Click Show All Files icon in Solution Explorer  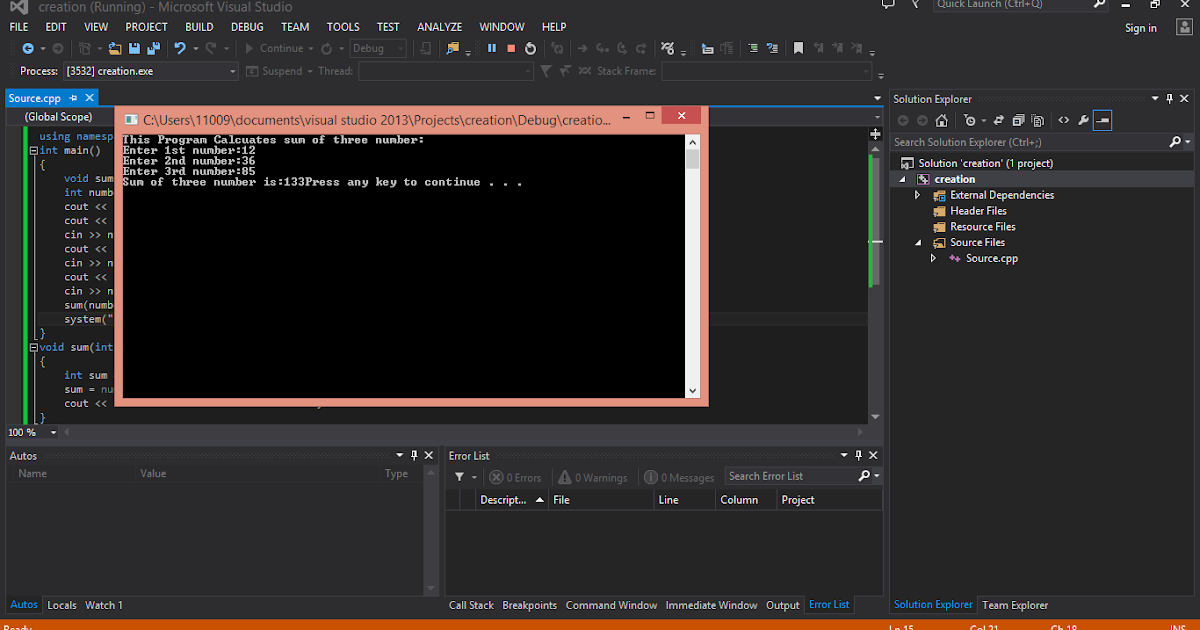(x=1037, y=120)
